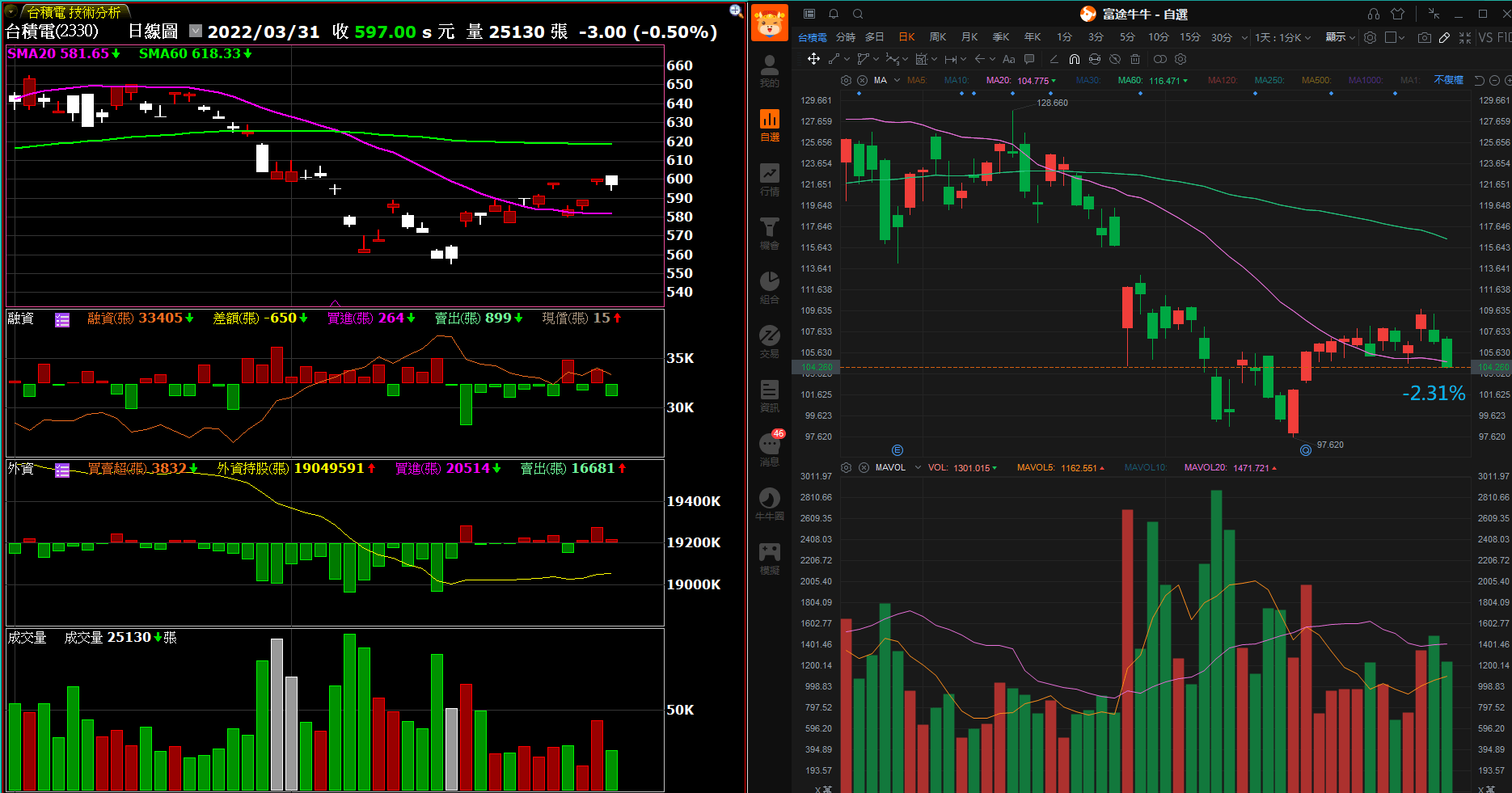The height and width of the screenshot is (793, 1512).
Task: Expand polygon shape tool options
Action: tap(876, 59)
